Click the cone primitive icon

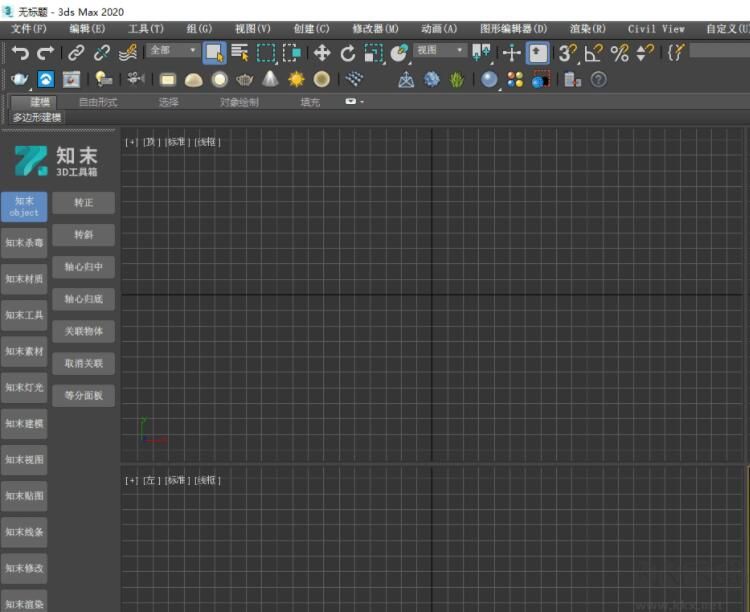(270, 79)
